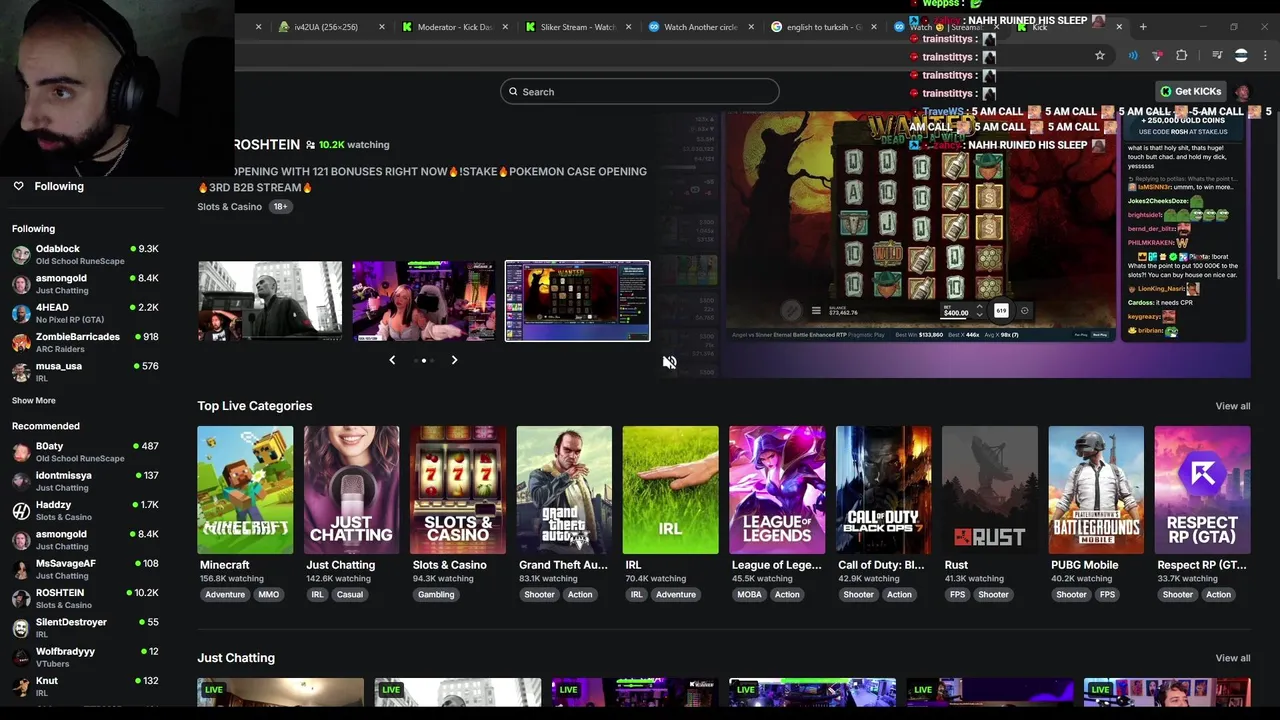The width and height of the screenshot is (1280, 720).
Task: Open asmongold in Following list
Action: pos(85,284)
